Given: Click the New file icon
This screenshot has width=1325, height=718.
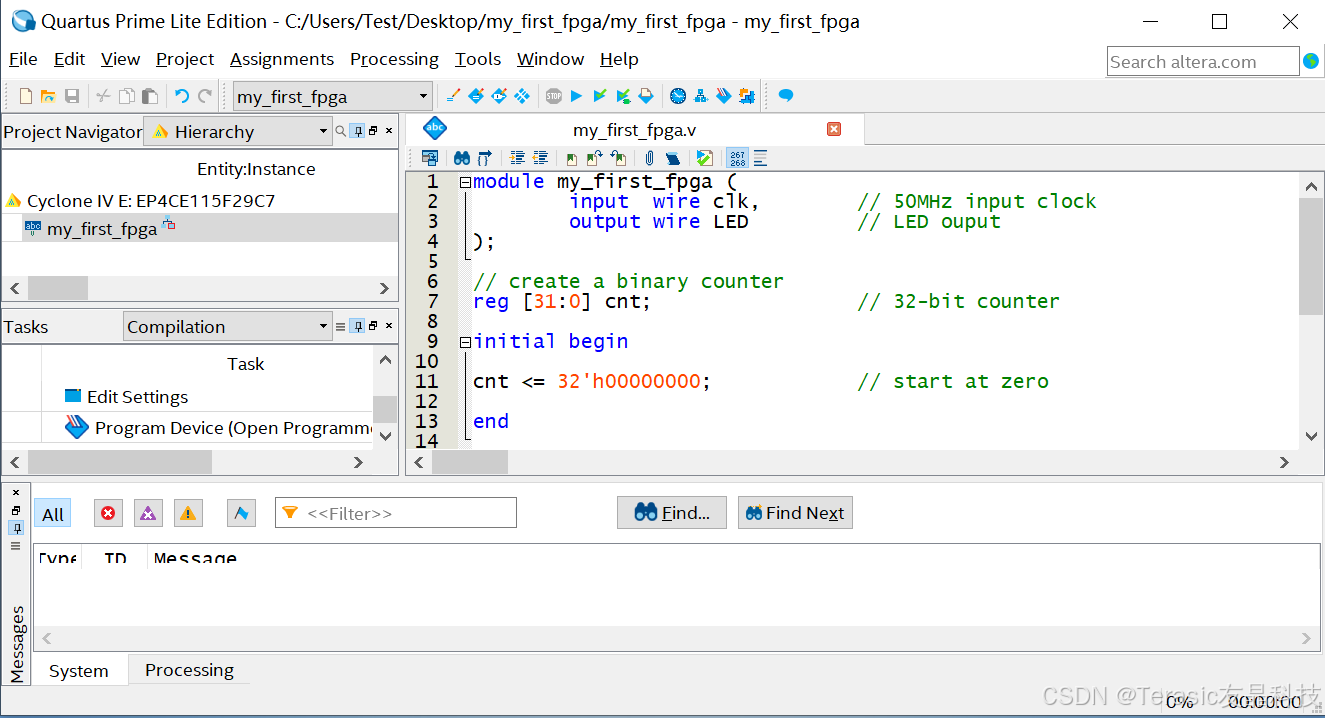Looking at the screenshot, I should (26, 96).
